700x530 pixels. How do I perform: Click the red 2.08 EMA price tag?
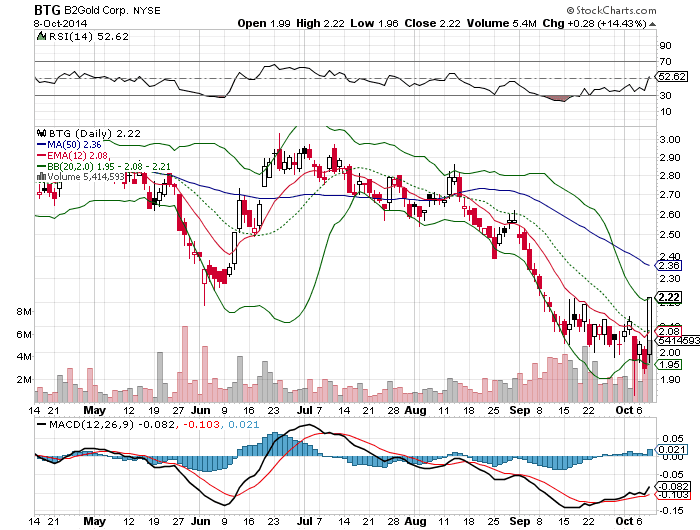[668, 331]
